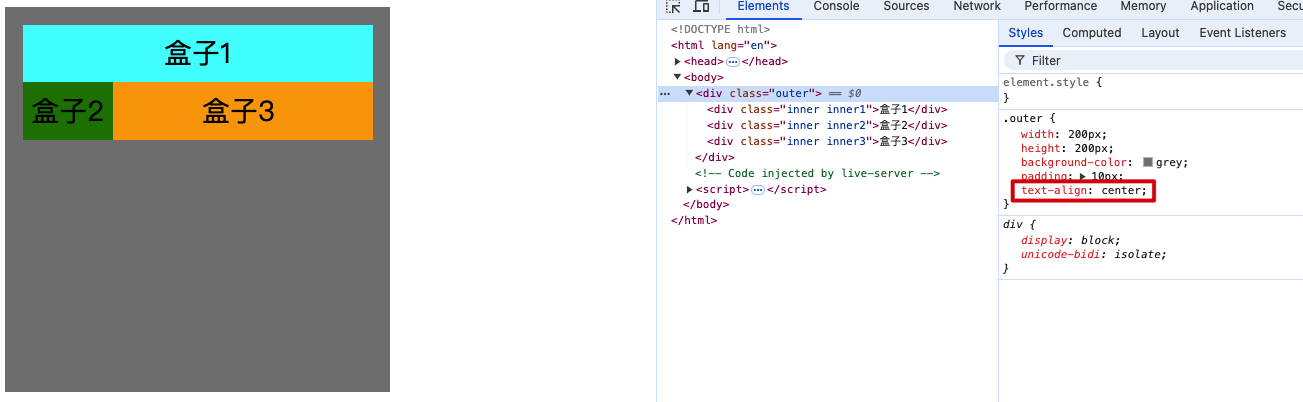
Task: Click the closing </html> tag row
Action: tap(694, 221)
